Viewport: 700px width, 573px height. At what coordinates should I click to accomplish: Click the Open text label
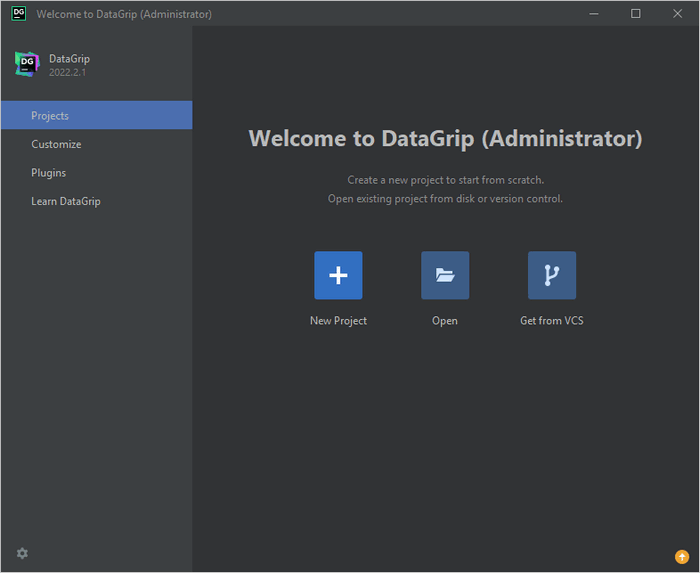pos(445,321)
